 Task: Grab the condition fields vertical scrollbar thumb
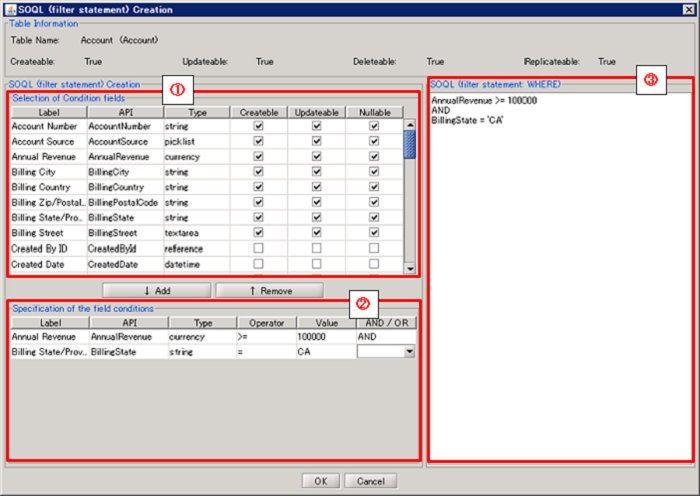click(409, 145)
